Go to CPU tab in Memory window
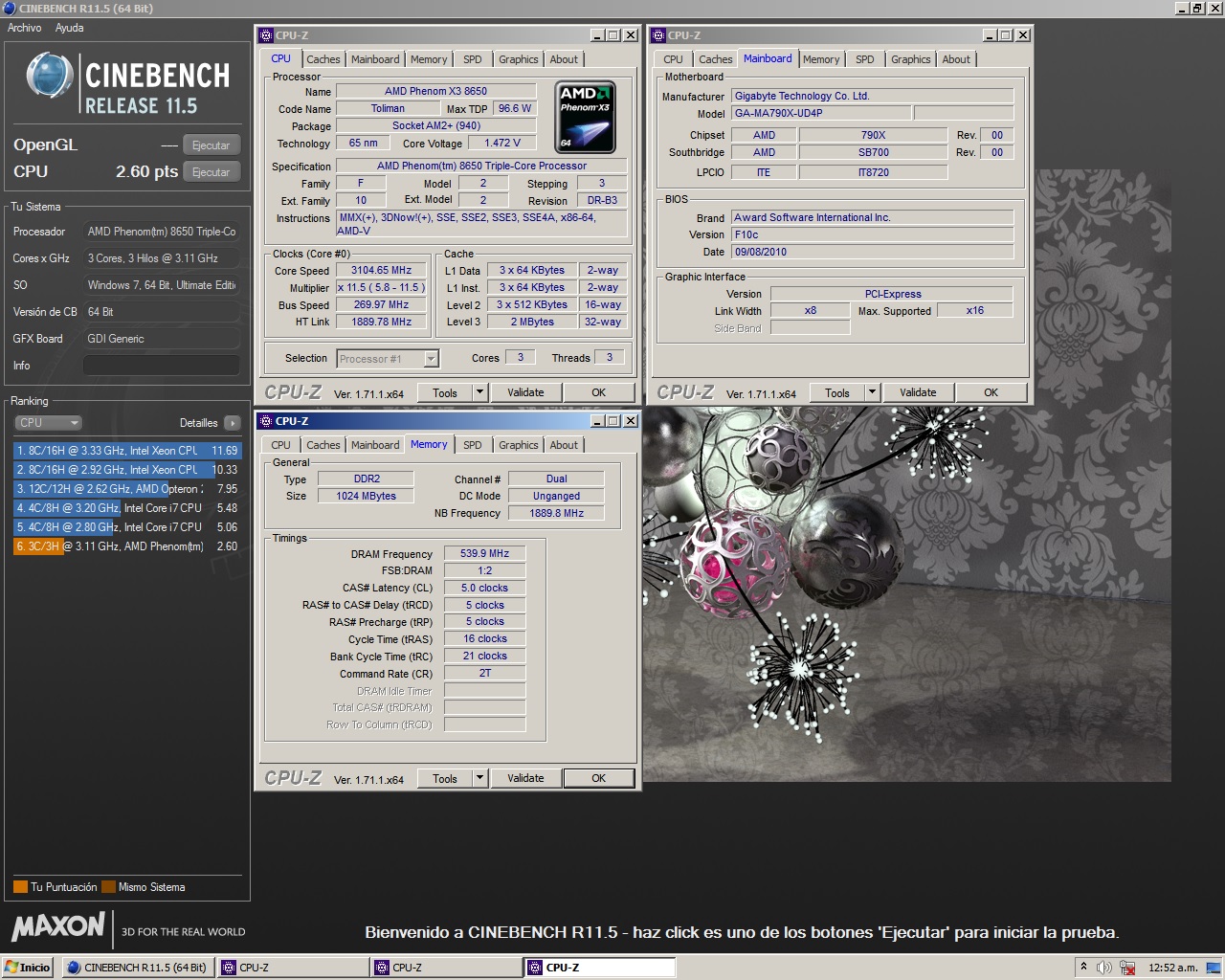The height and width of the screenshot is (980, 1225). click(x=281, y=445)
